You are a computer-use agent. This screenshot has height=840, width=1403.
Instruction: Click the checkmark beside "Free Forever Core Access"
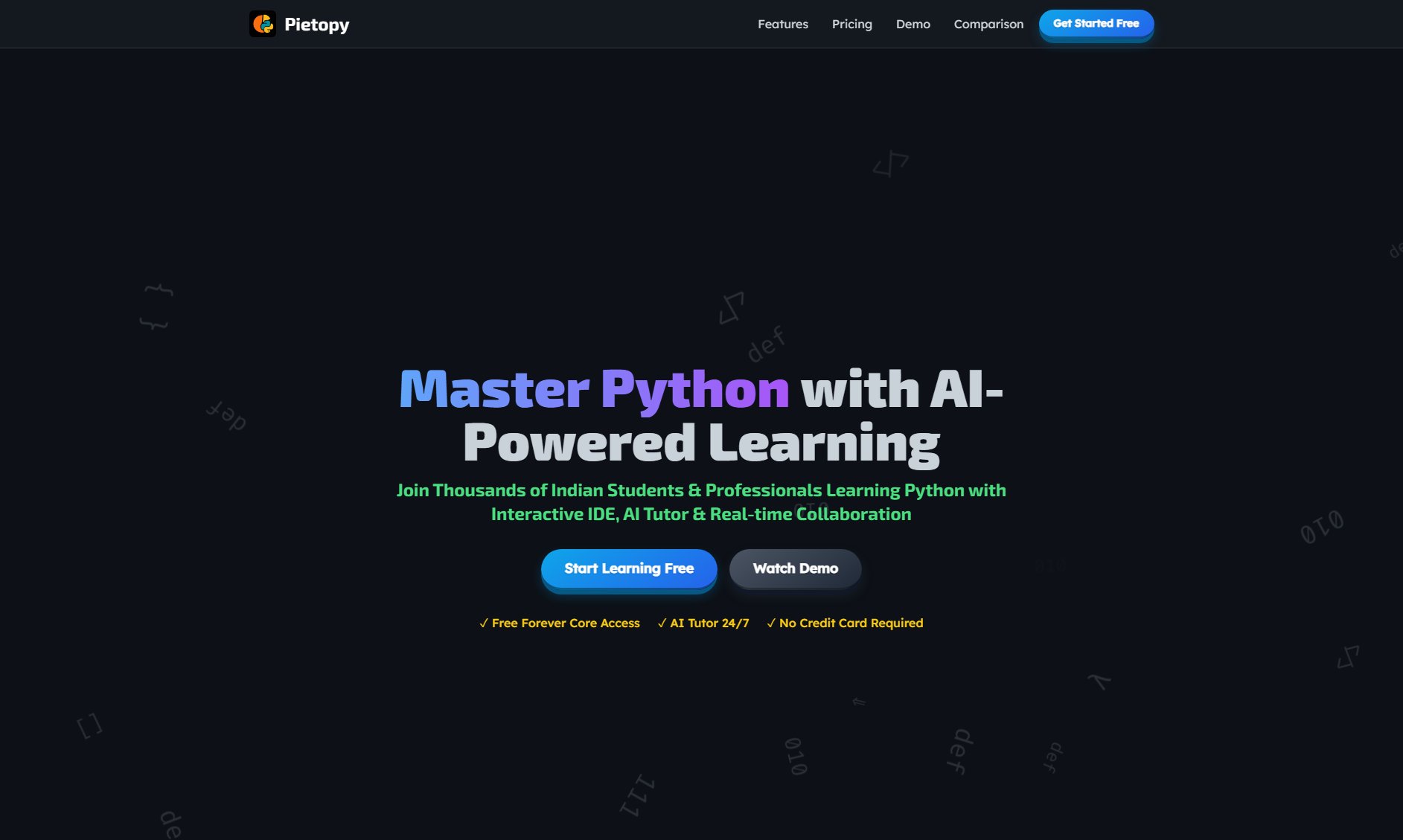[x=484, y=623]
